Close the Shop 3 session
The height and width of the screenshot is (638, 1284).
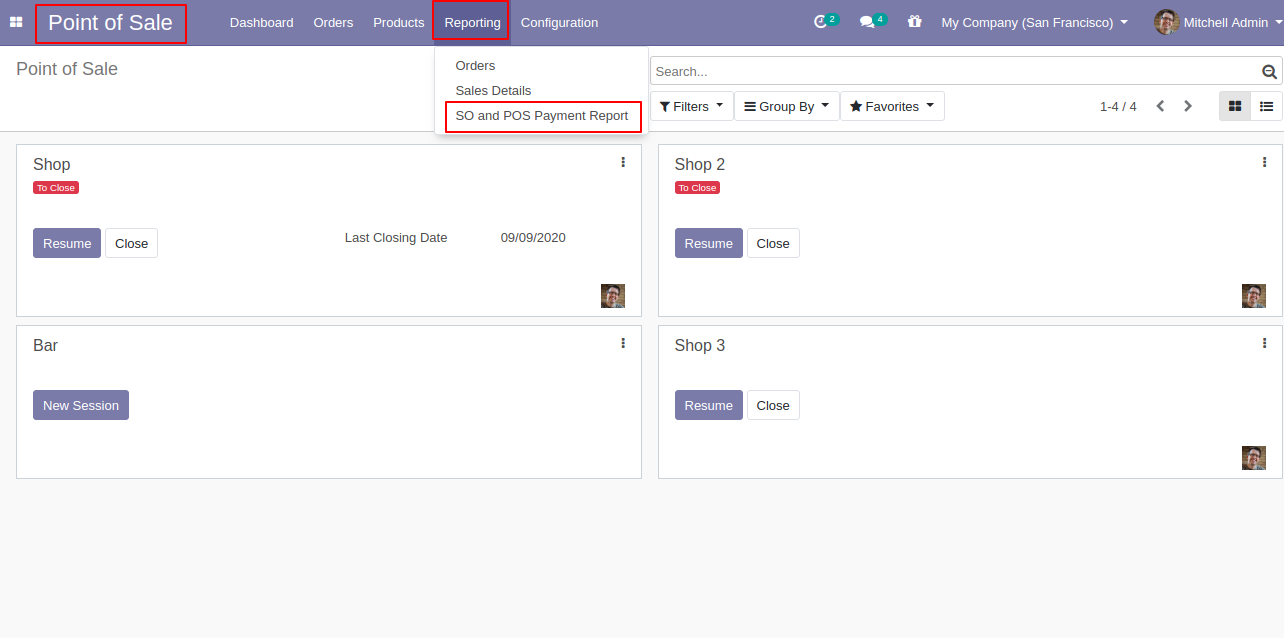tap(773, 405)
